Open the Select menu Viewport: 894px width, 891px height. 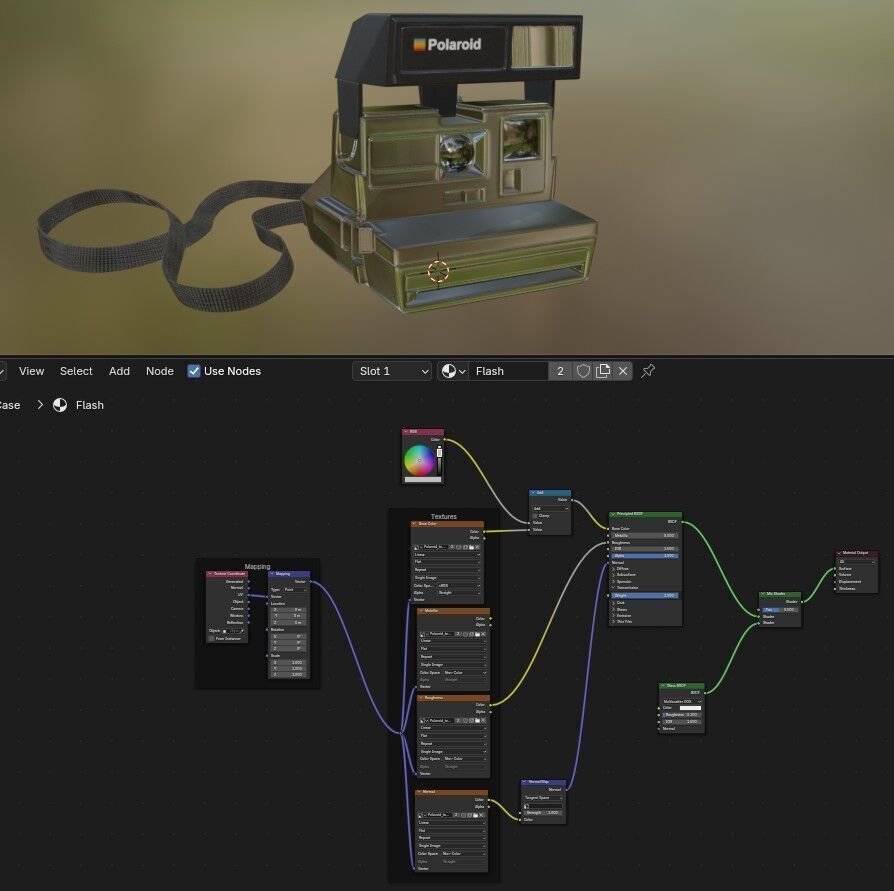point(76,371)
